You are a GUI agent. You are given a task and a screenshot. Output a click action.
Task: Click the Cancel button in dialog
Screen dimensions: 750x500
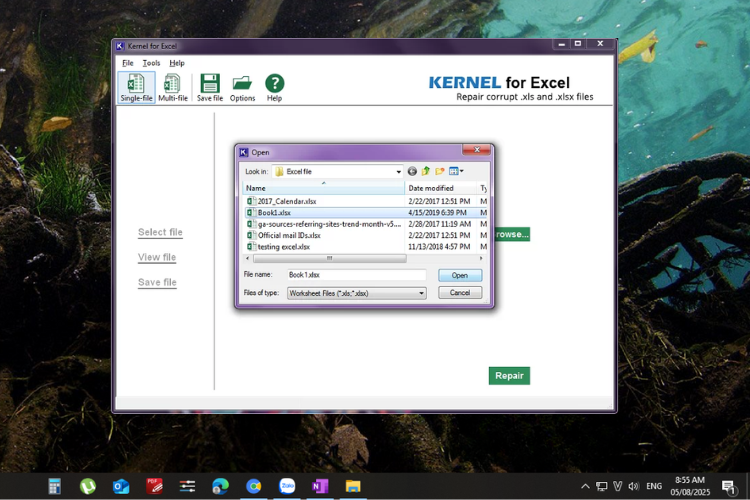click(x=460, y=292)
